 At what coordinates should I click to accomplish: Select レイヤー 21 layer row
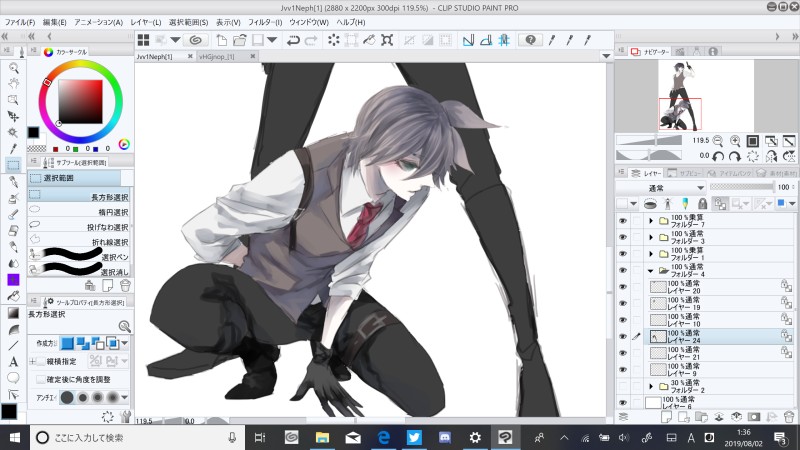[x=720, y=353]
